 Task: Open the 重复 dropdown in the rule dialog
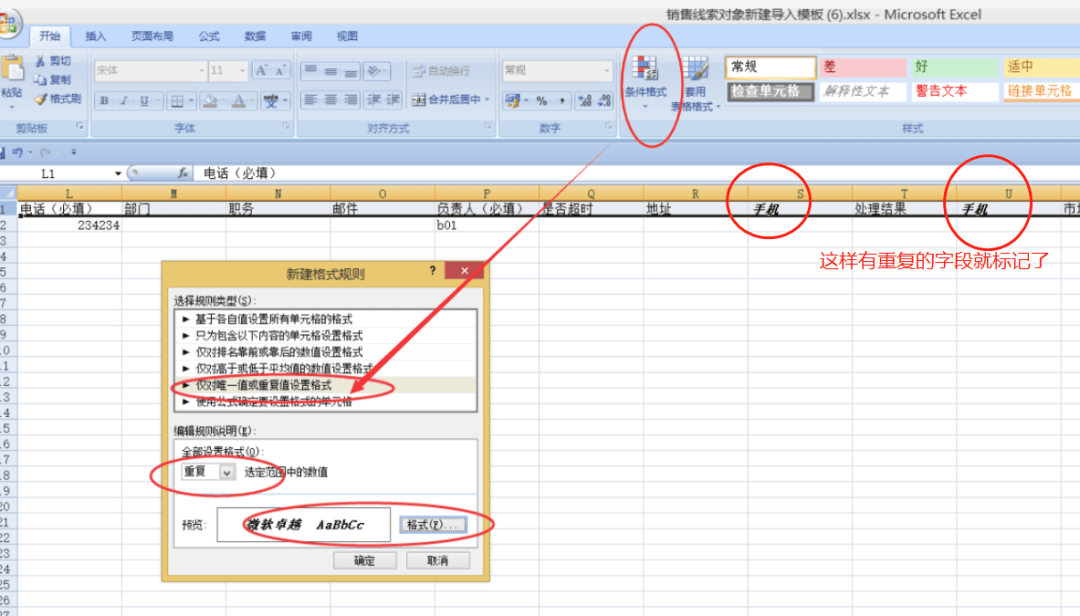coord(226,472)
